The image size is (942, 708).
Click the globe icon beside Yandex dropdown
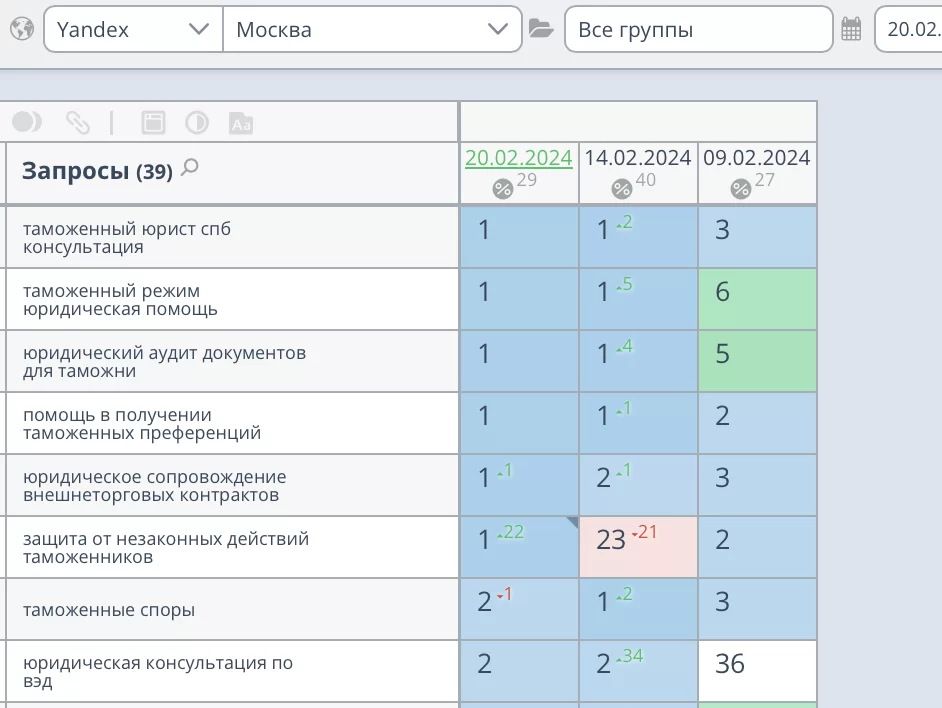pyautogui.click(x=21, y=29)
